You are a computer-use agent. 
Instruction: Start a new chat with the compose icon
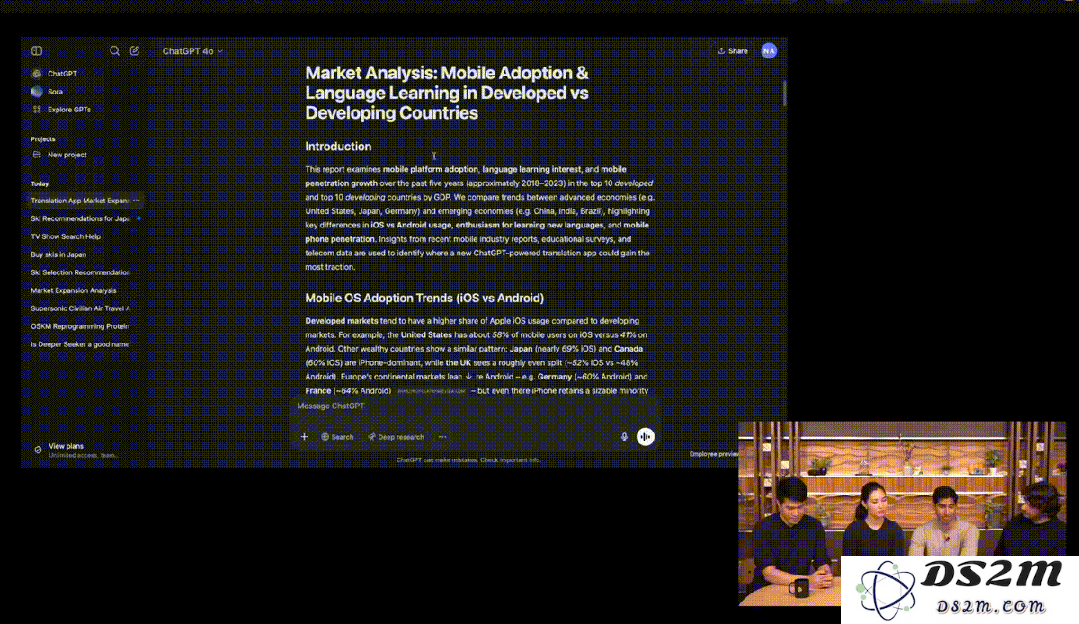[x=134, y=51]
